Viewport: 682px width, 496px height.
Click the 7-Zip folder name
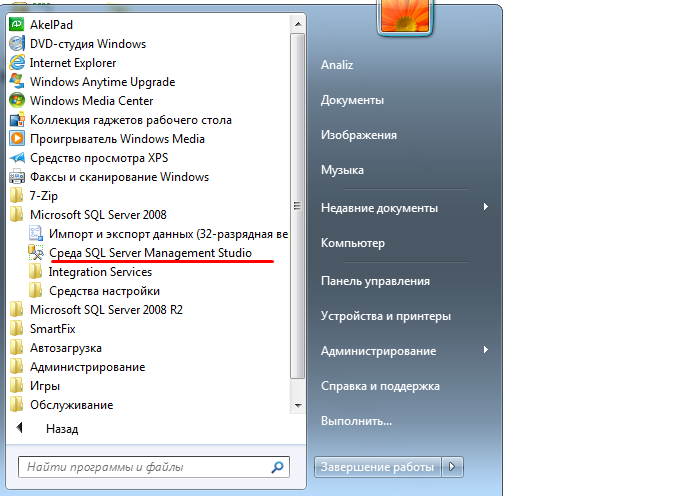[x=43, y=196]
